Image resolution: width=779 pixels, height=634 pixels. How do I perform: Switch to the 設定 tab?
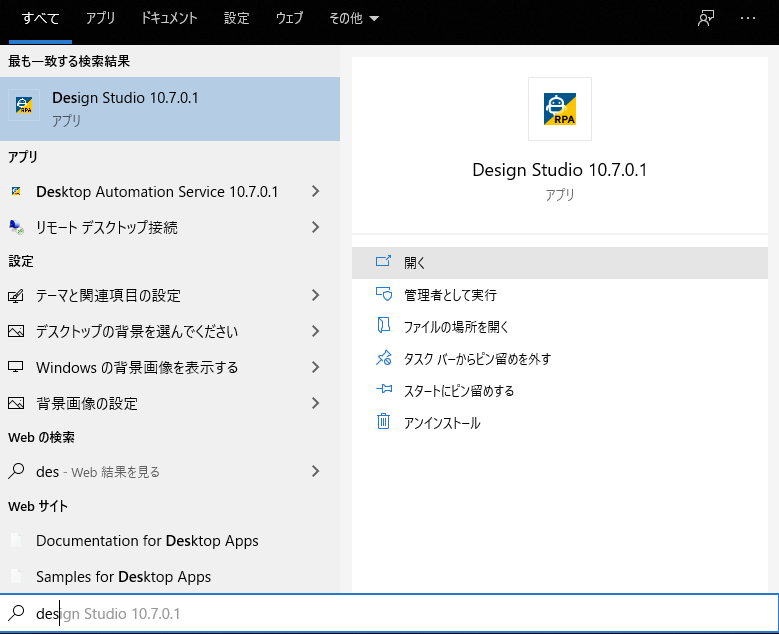[x=236, y=18]
